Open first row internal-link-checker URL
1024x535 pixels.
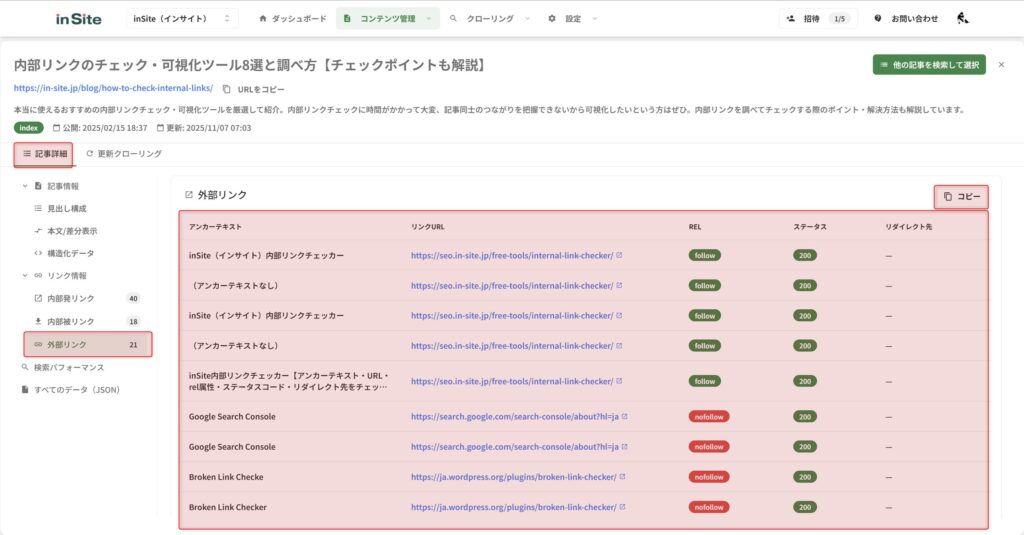tap(512, 256)
